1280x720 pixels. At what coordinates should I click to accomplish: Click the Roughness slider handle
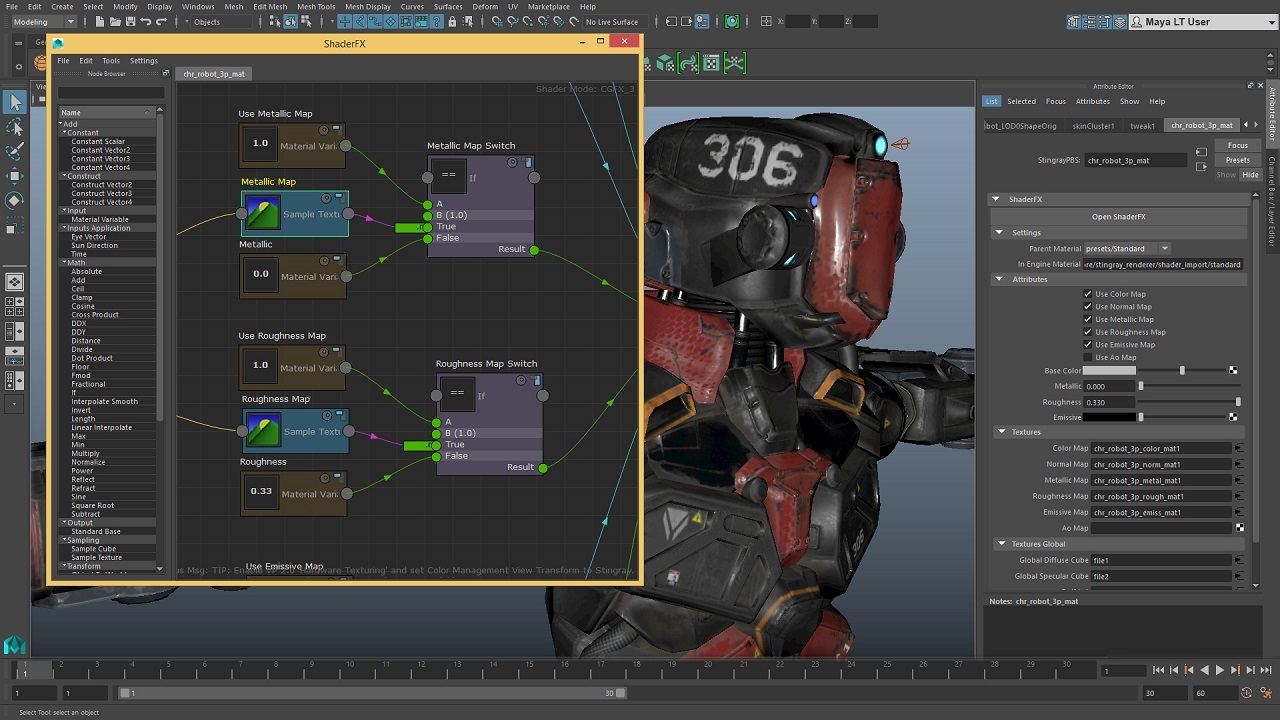click(x=1238, y=402)
